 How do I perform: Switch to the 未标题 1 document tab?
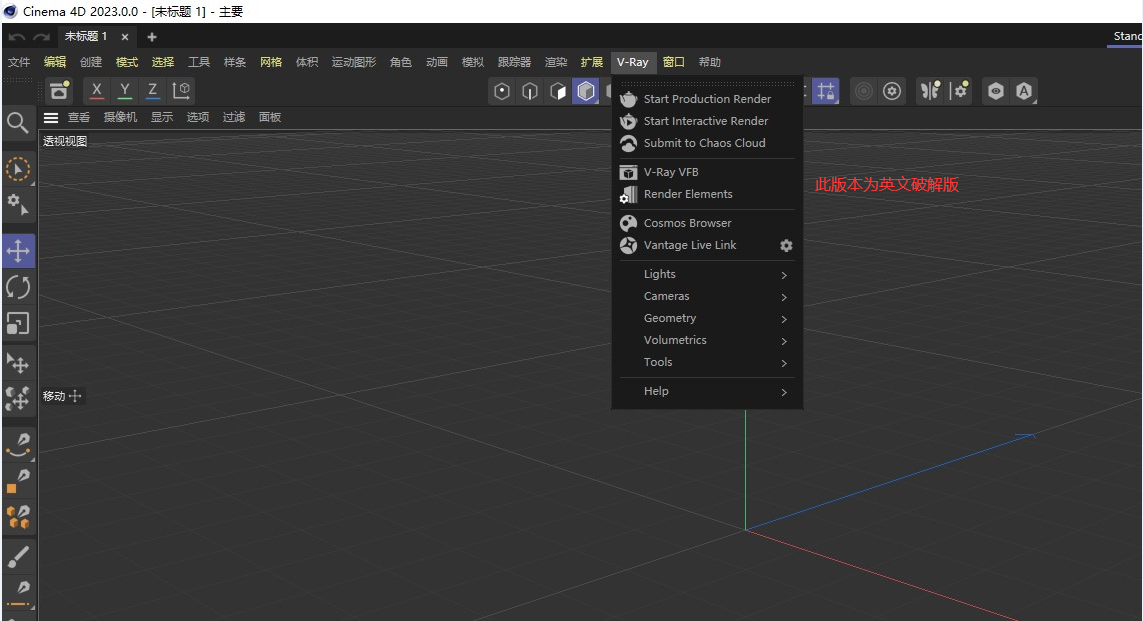click(86, 36)
